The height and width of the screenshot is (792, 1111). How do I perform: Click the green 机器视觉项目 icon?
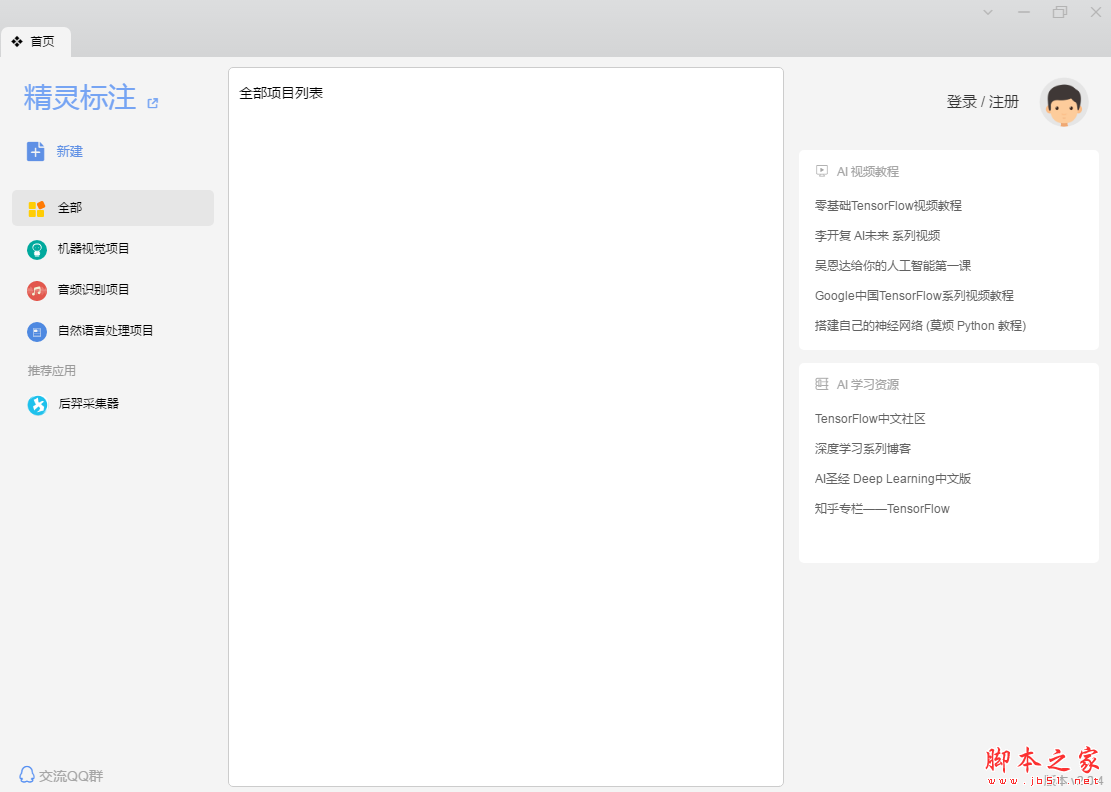coord(37,249)
